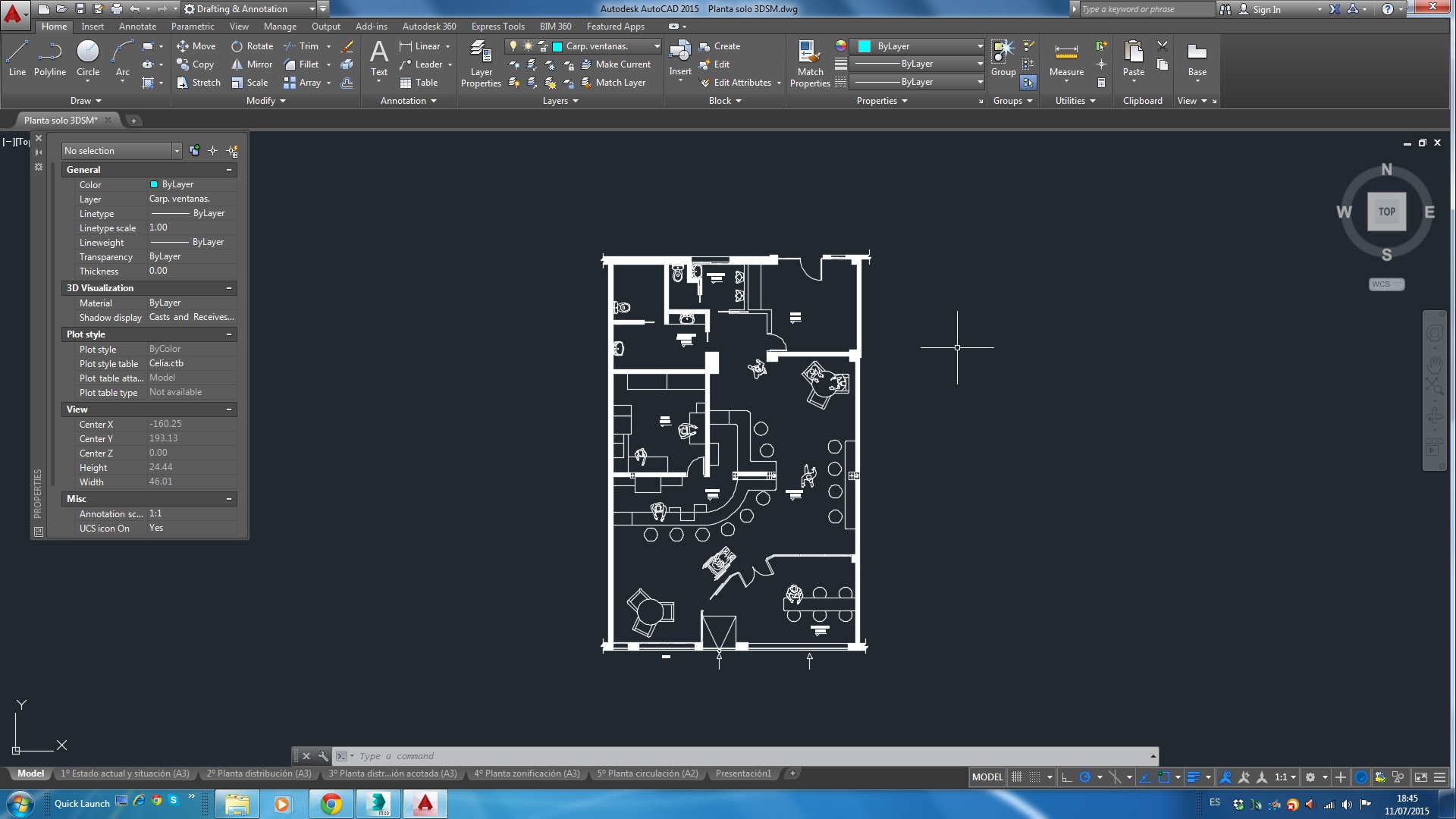1456x819 pixels.
Task: Toggle grid display in status bar
Action: [x=1017, y=777]
